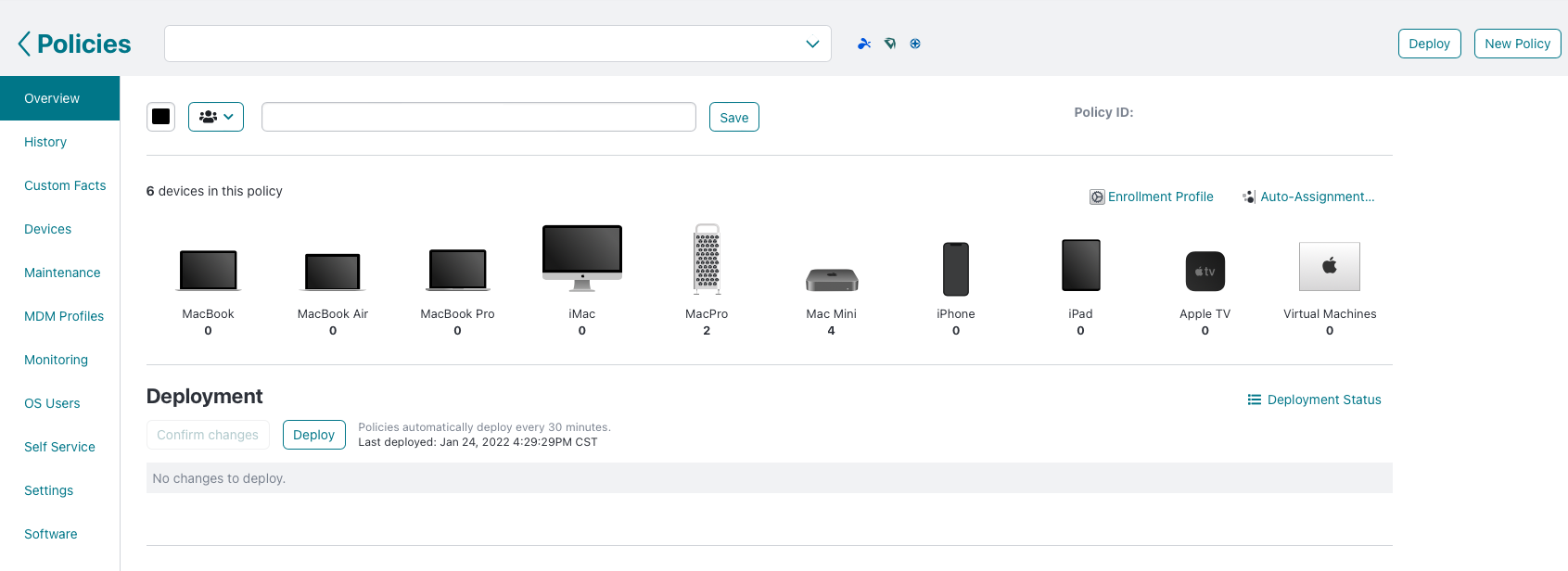Click the green shield-shaped icon in header
The width and height of the screenshot is (1568, 571).
pyautogui.click(x=890, y=44)
